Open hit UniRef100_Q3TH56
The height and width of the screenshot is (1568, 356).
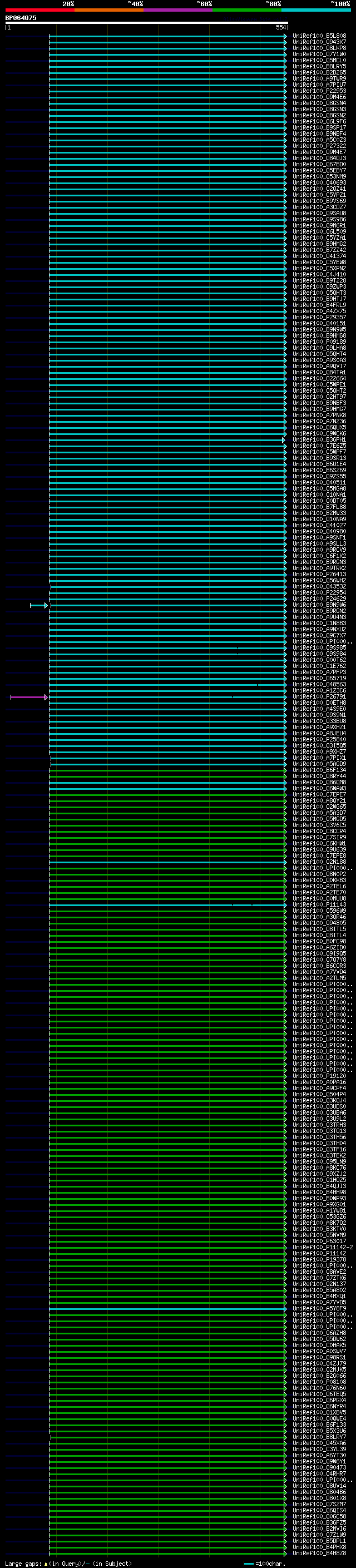[x=319, y=1137]
